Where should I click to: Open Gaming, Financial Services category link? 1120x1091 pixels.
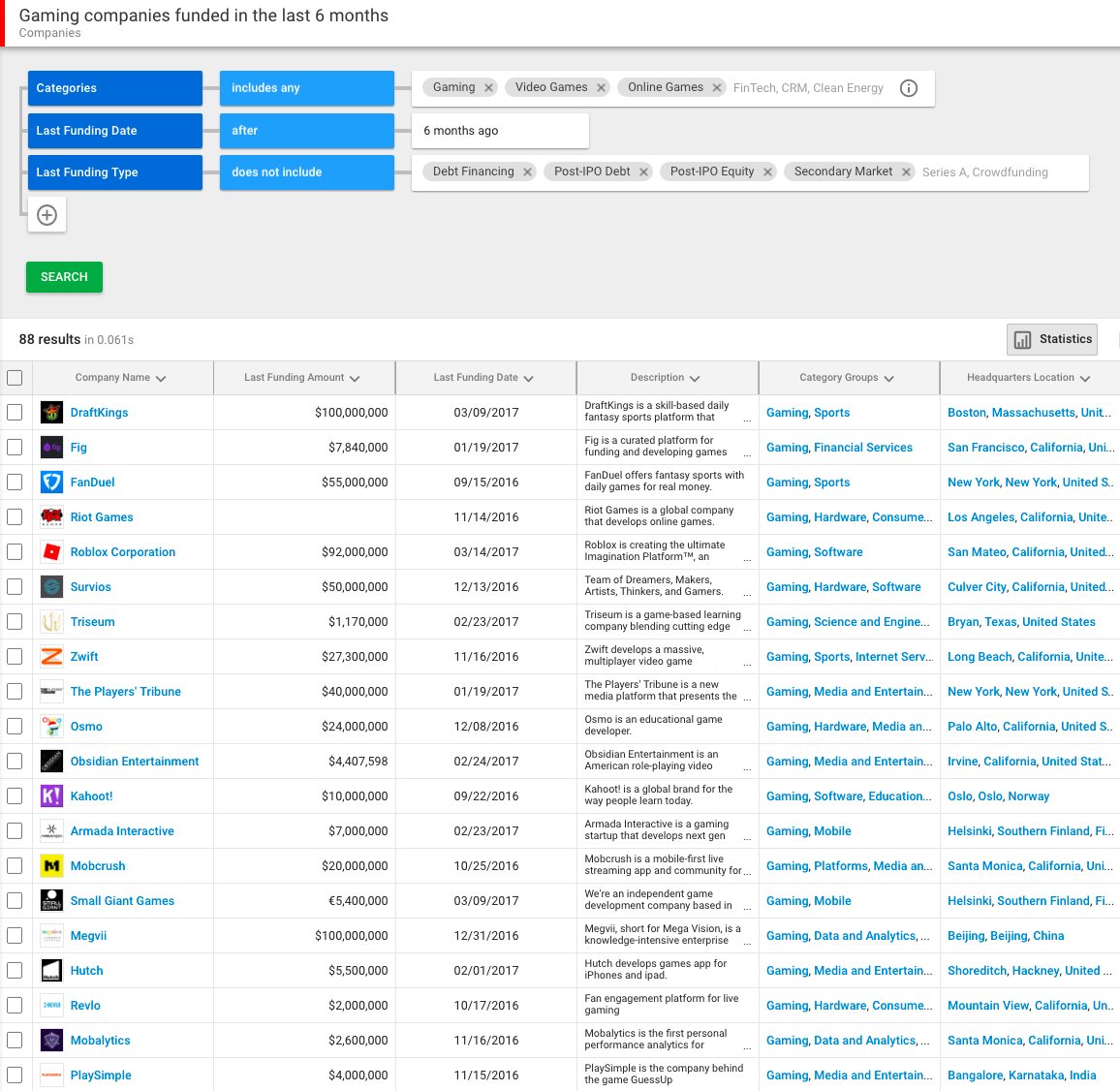tap(839, 448)
